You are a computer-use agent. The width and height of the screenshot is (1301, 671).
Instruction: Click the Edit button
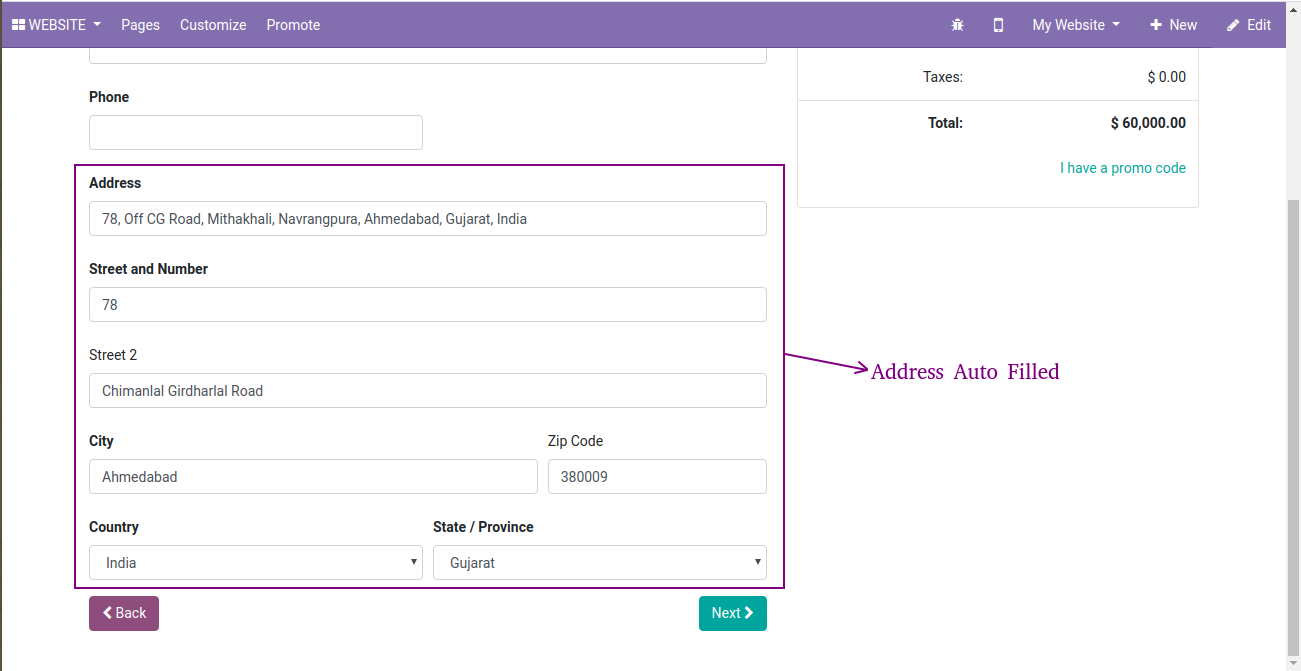(1249, 25)
